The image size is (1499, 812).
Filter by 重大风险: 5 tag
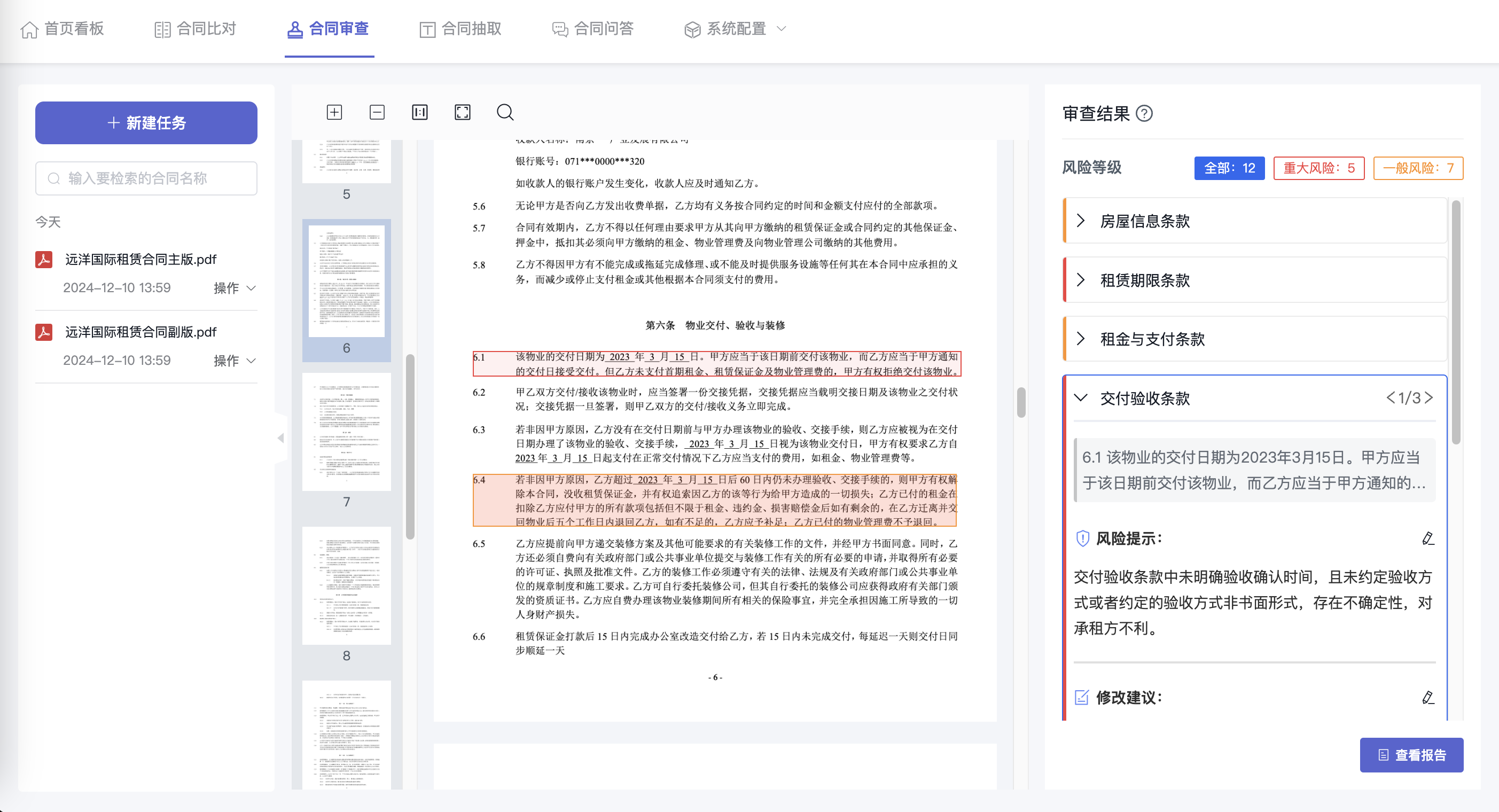pos(1318,168)
